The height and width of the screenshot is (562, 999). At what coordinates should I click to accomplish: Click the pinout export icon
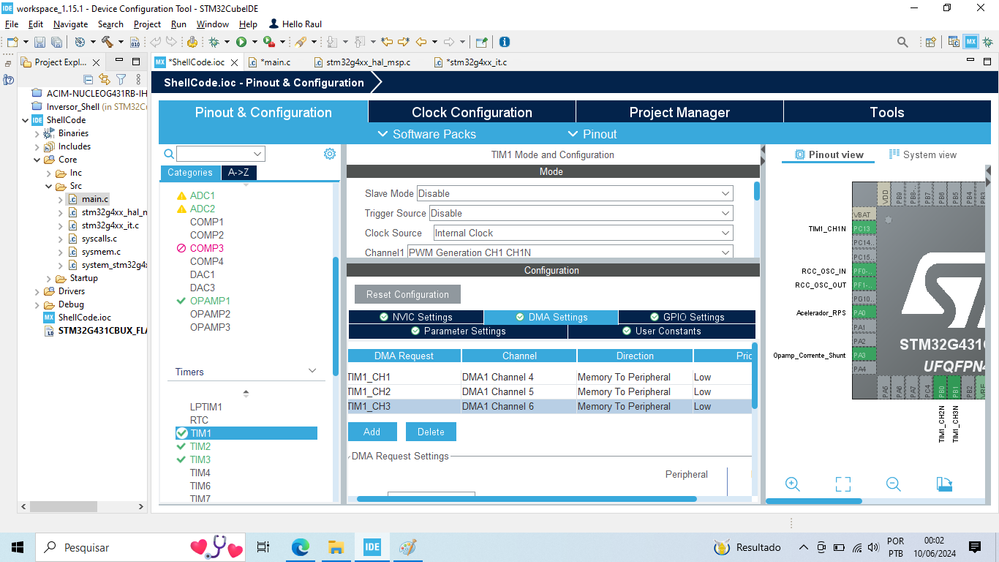point(944,484)
